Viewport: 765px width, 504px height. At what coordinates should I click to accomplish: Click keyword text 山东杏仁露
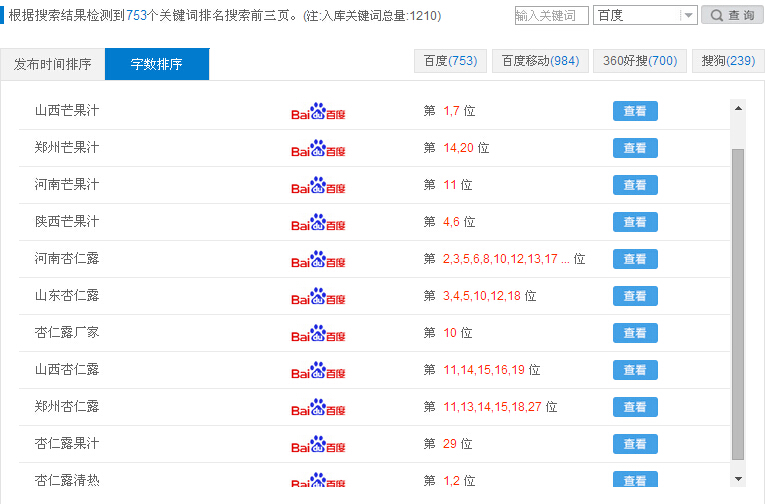click(x=67, y=295)
